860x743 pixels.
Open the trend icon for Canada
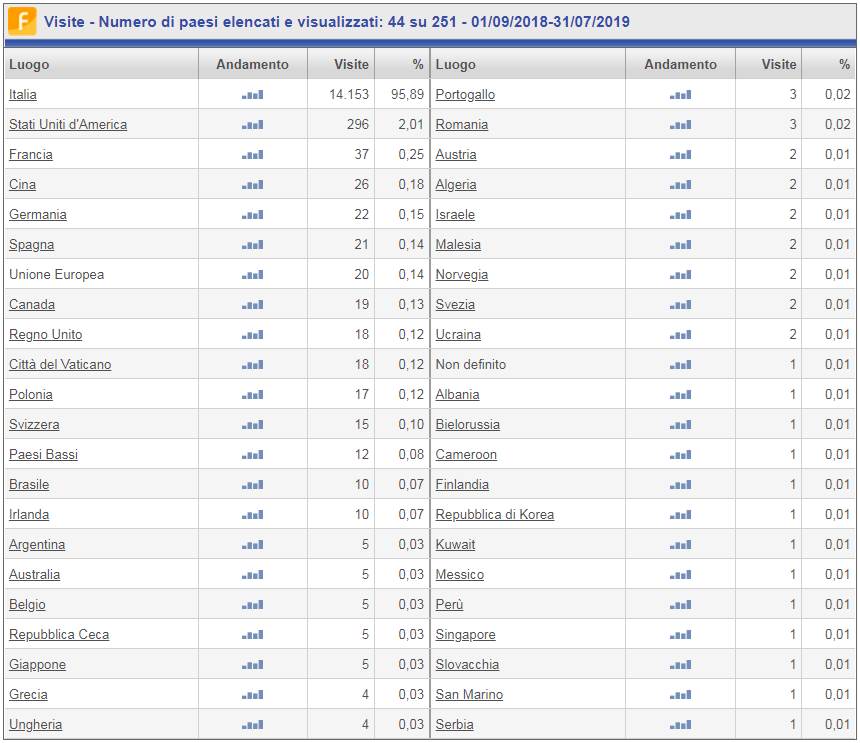(252, 305)
